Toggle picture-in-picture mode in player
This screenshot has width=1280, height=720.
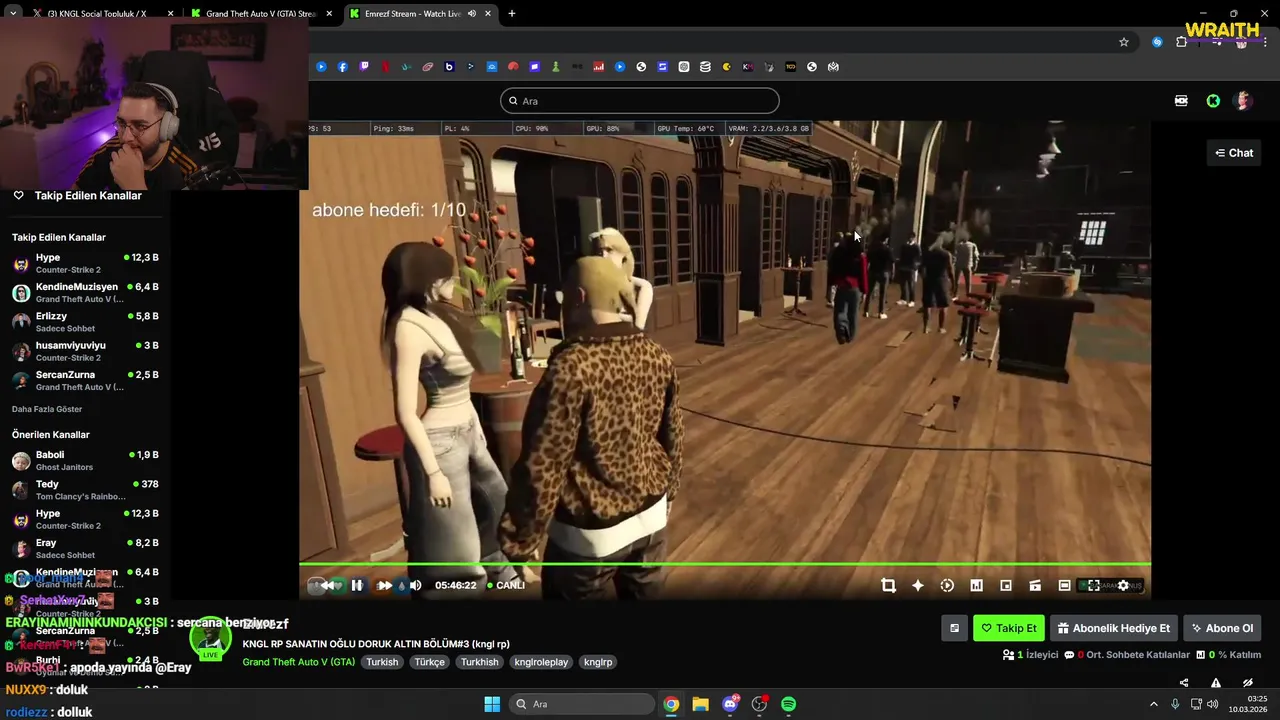[x=1006, y=586]
